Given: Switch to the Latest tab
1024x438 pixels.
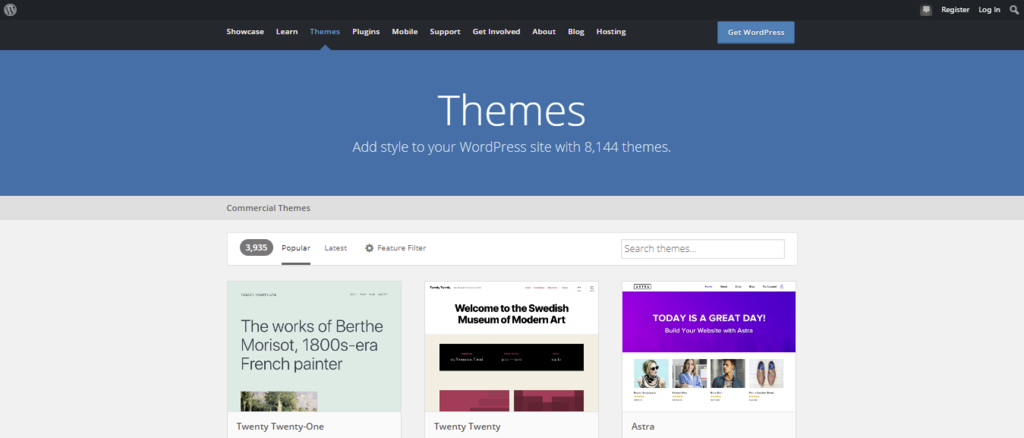Looking at the screenshot, I should point(336,248).
